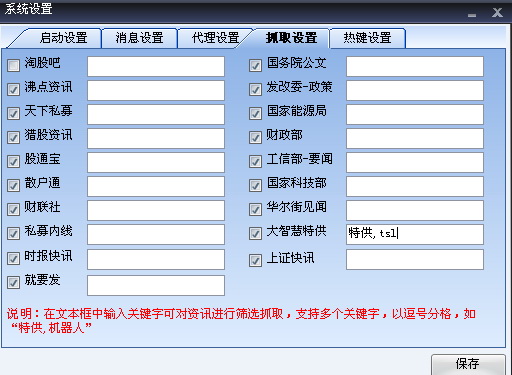Click the 大智慧特供 field containing 特供,tsl
This screenshot has width=512, height=375.
(x=415, y=234)
